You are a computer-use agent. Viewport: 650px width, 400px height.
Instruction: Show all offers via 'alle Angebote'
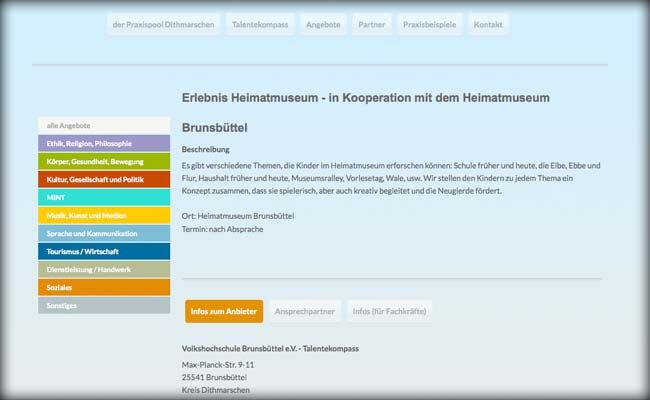coord(104,126)
